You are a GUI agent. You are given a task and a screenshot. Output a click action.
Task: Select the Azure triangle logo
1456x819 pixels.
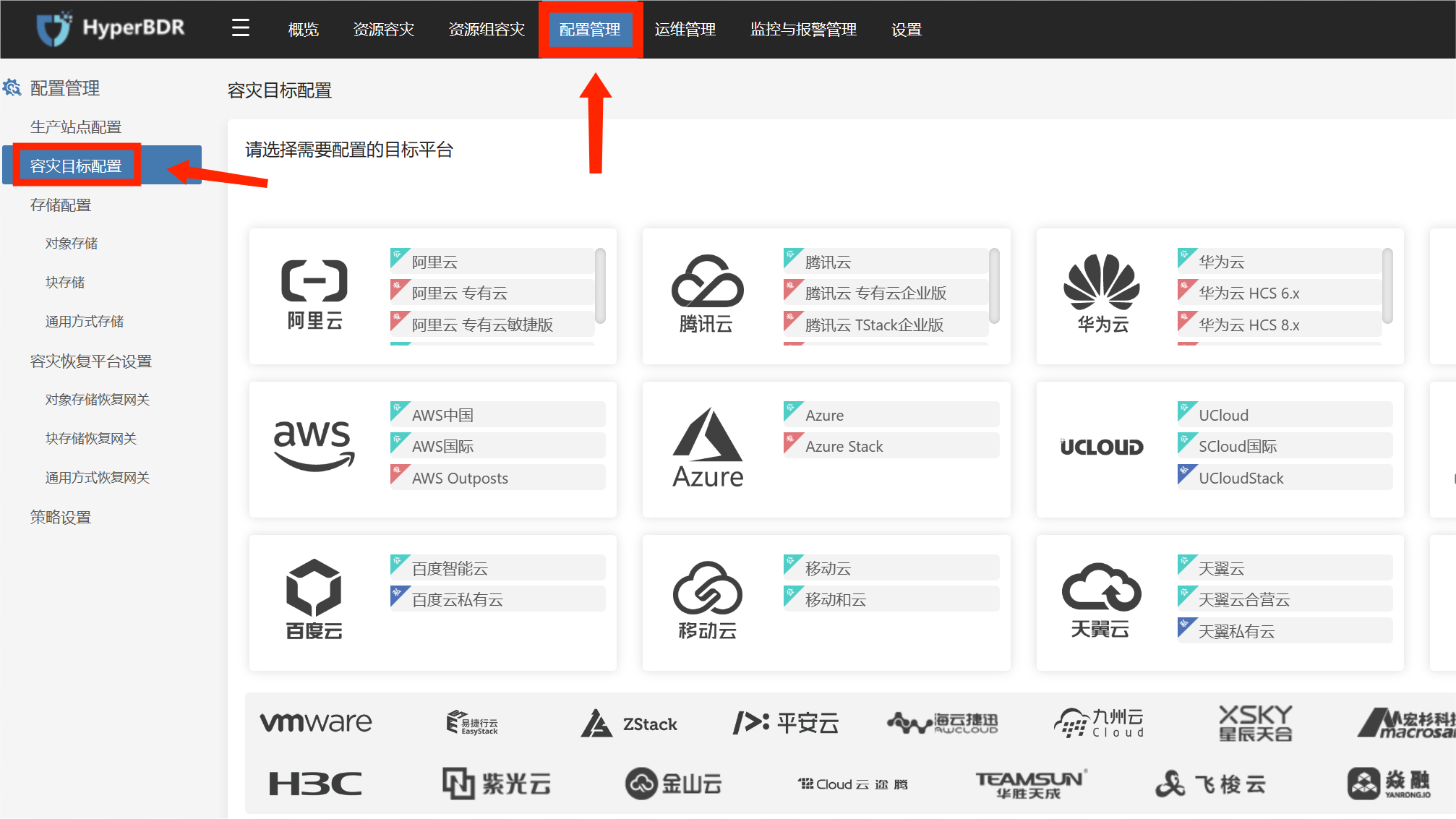[x=708, y=448]
